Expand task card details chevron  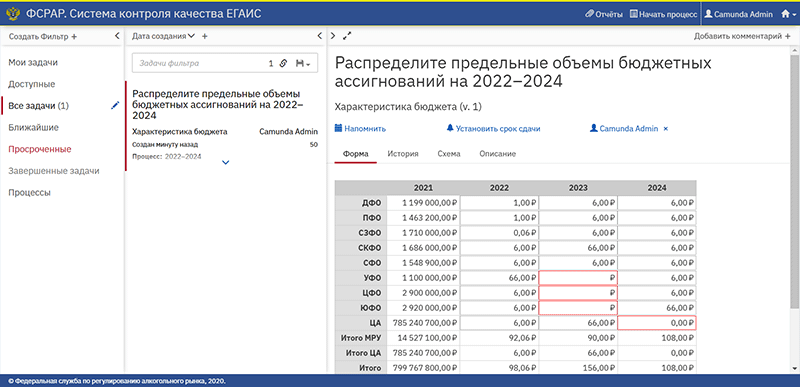(x=226, y=163)
